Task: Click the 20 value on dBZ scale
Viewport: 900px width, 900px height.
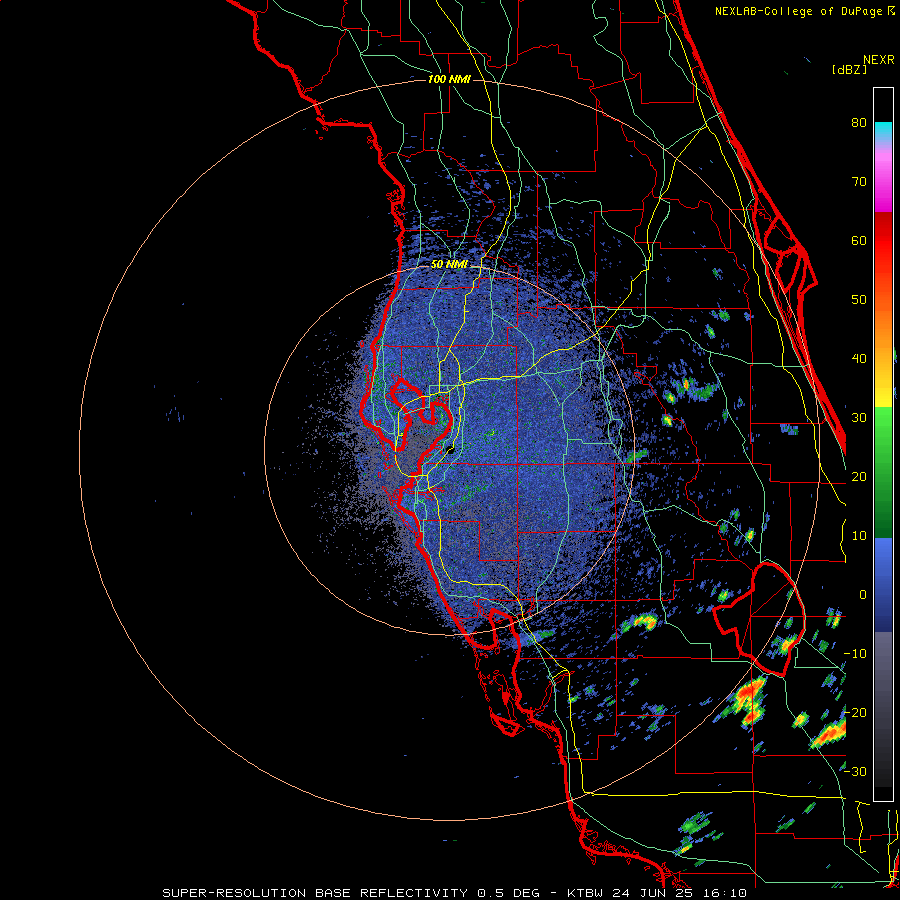Action: [859, 477]
